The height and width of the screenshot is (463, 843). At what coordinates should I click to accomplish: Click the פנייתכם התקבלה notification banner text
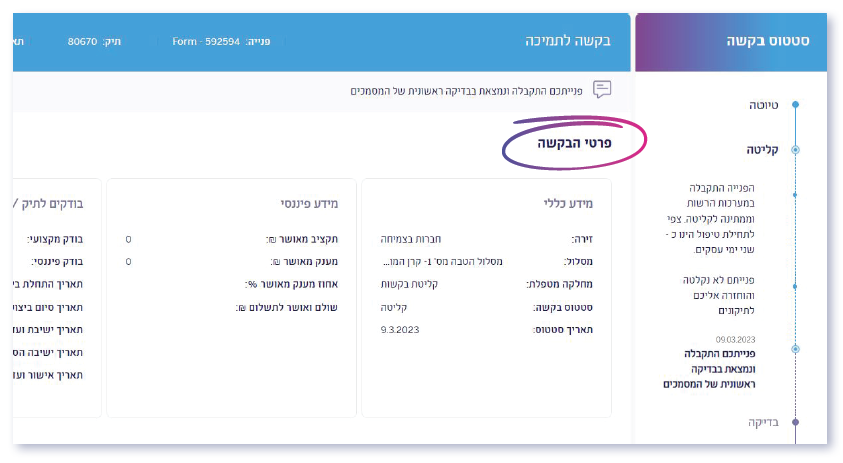coord(468,90)
